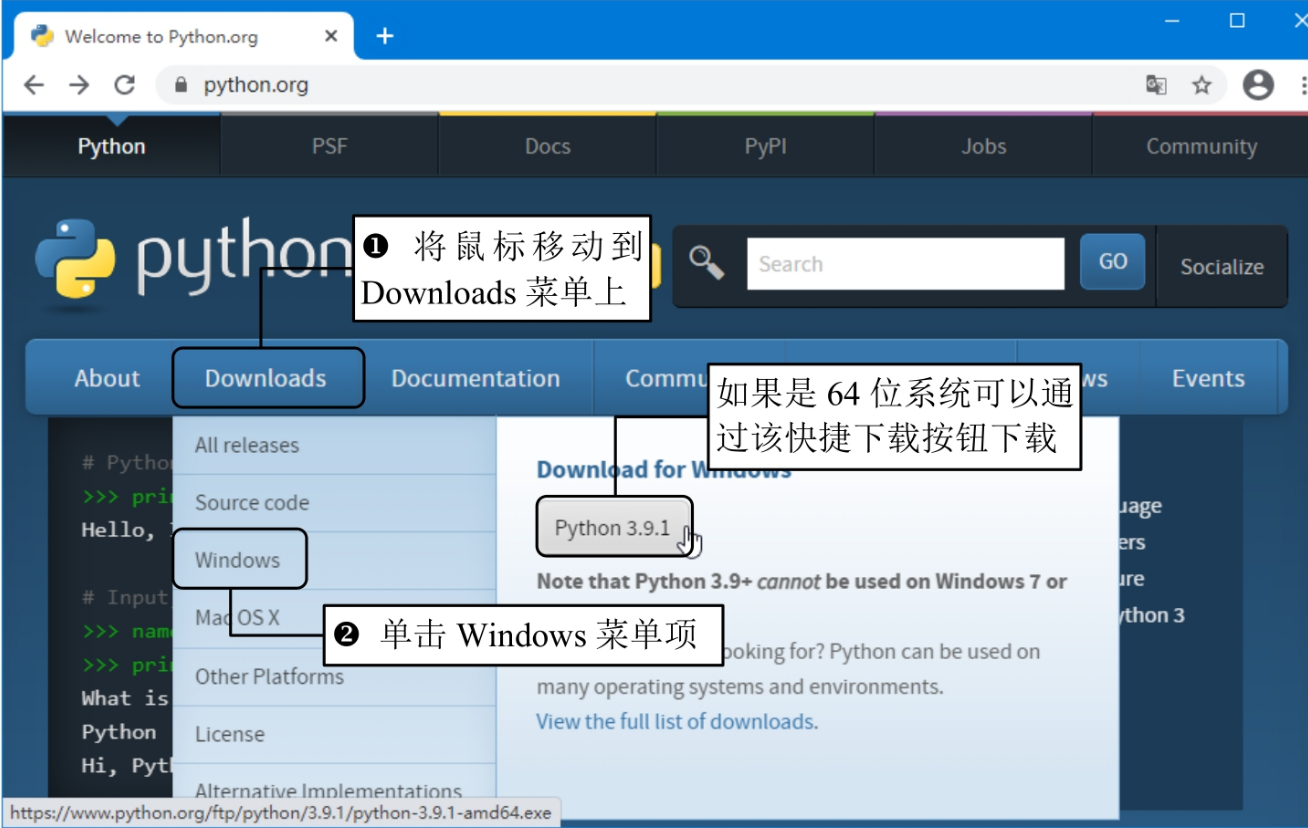The width and height of the screenshot is (1308, 828).
Task: Select Other Platforms in Downloads menu
Action: click(x=334, y=676)
